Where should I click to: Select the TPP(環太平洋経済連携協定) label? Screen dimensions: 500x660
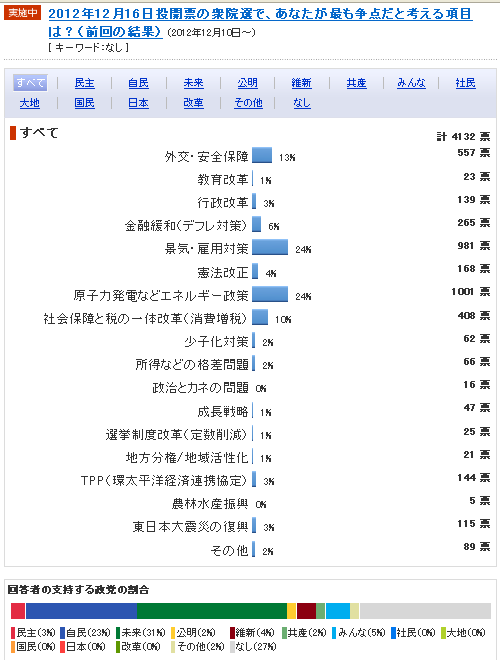click(x=164, y=480)
